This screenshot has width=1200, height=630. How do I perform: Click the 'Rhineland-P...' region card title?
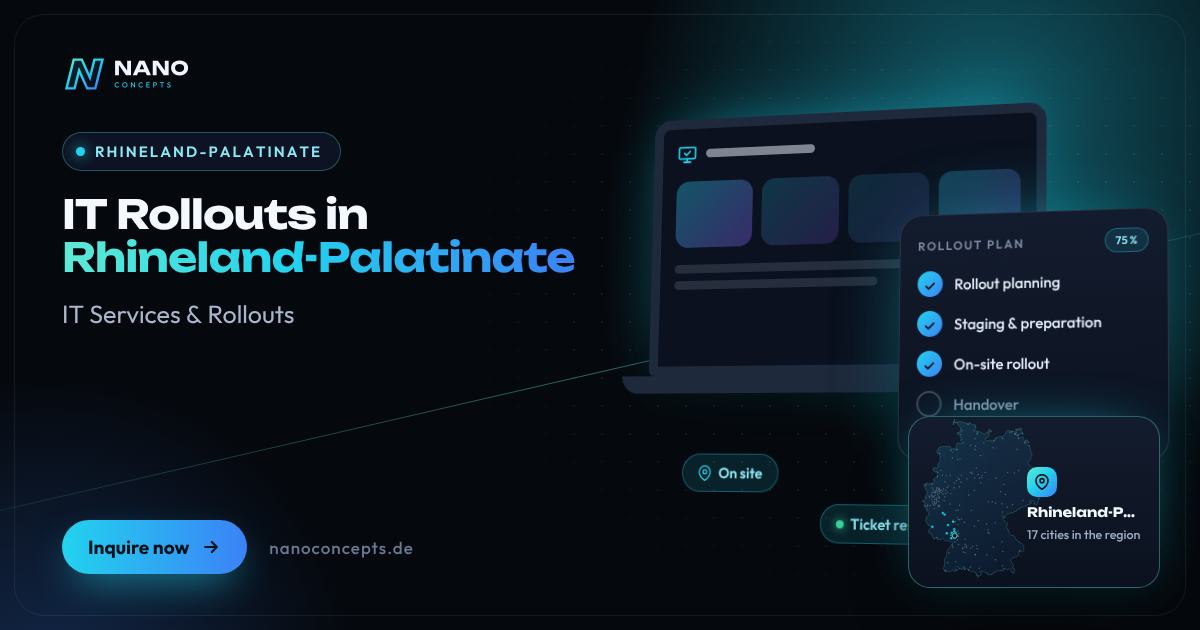click(x=1081, y=512)
